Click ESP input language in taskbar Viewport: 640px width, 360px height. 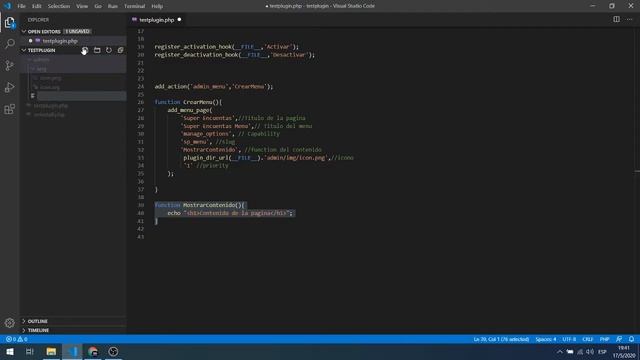602,352
